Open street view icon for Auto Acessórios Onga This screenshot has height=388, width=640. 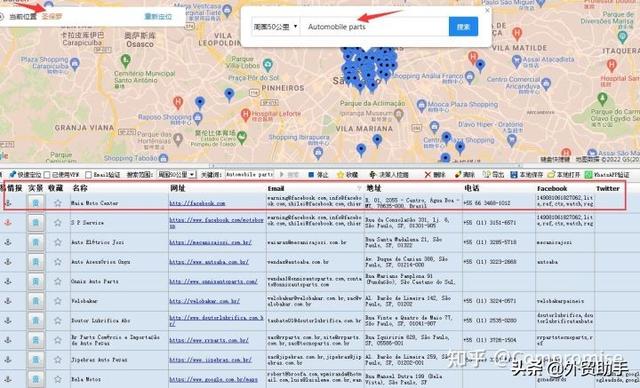(x=36, y=262)
